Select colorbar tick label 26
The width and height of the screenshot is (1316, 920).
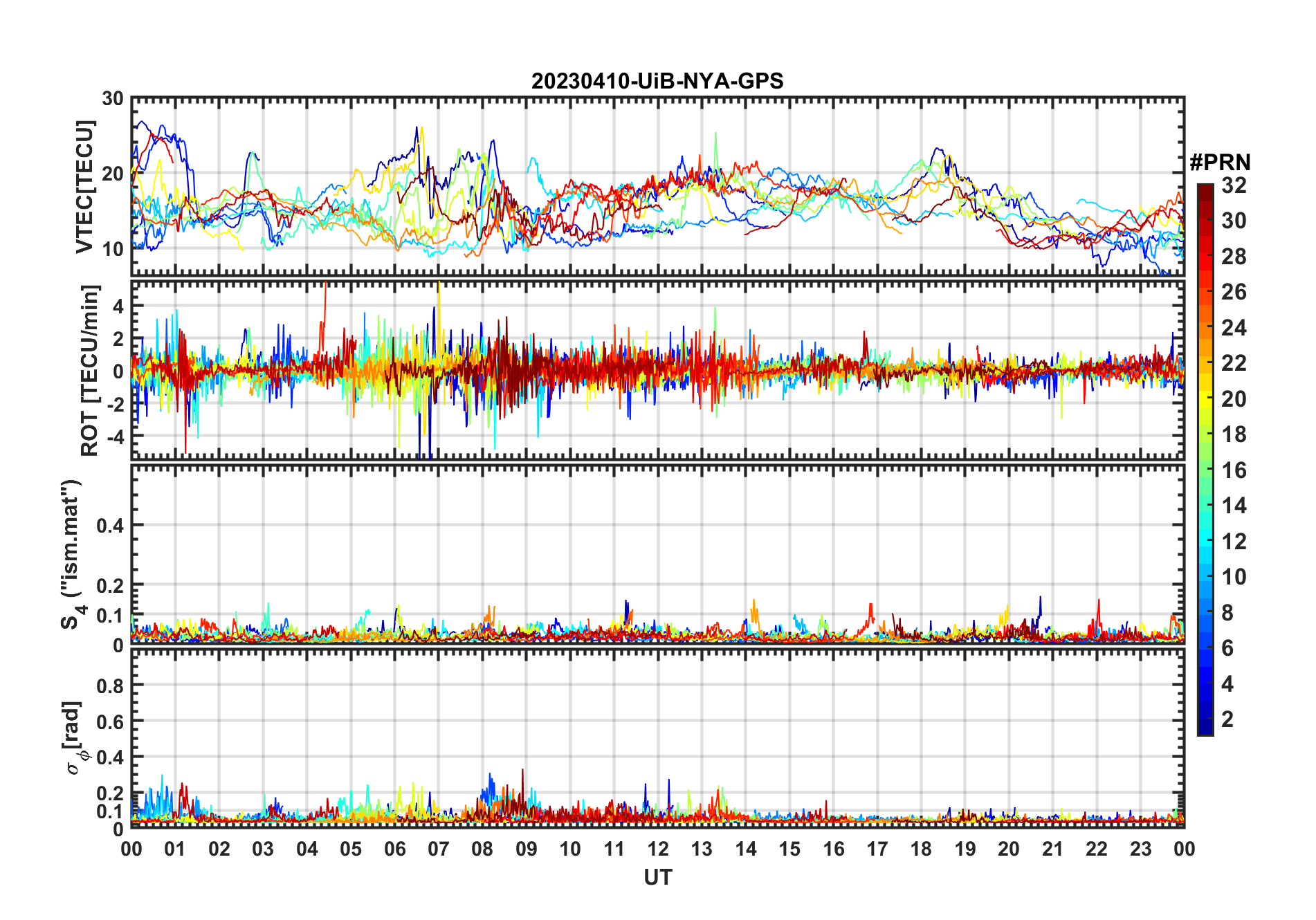click(x=1234, y=292)
